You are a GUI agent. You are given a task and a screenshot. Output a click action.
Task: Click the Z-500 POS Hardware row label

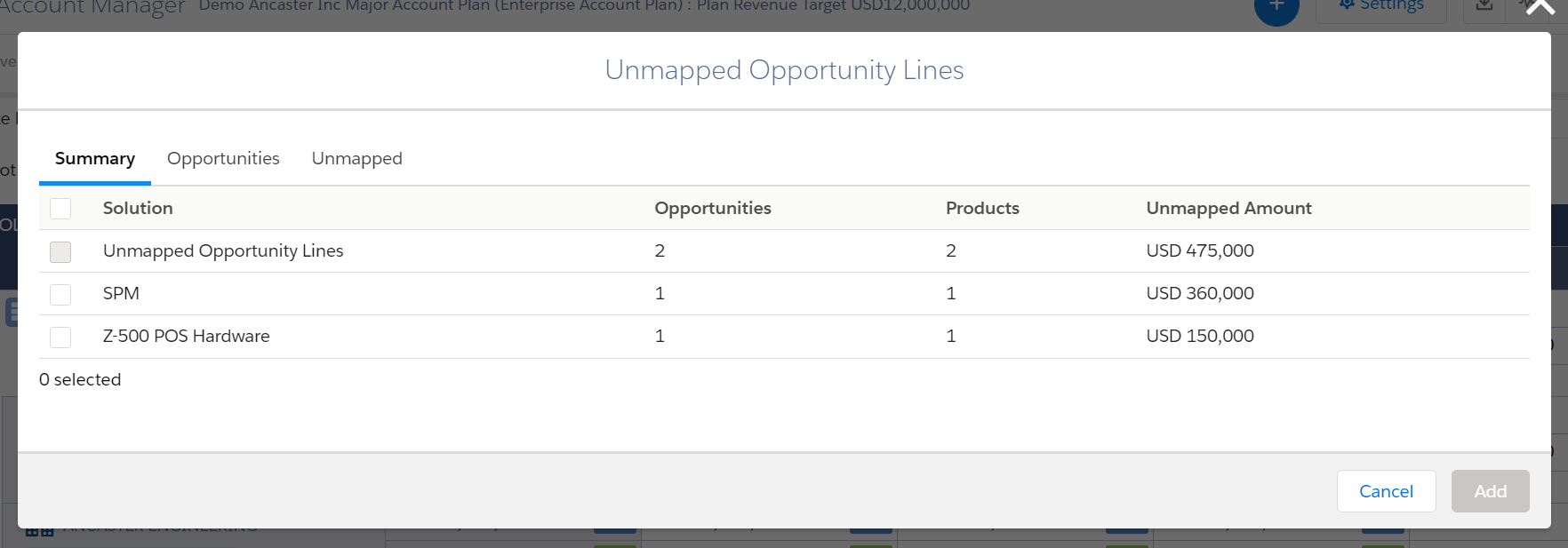[186, 336]
